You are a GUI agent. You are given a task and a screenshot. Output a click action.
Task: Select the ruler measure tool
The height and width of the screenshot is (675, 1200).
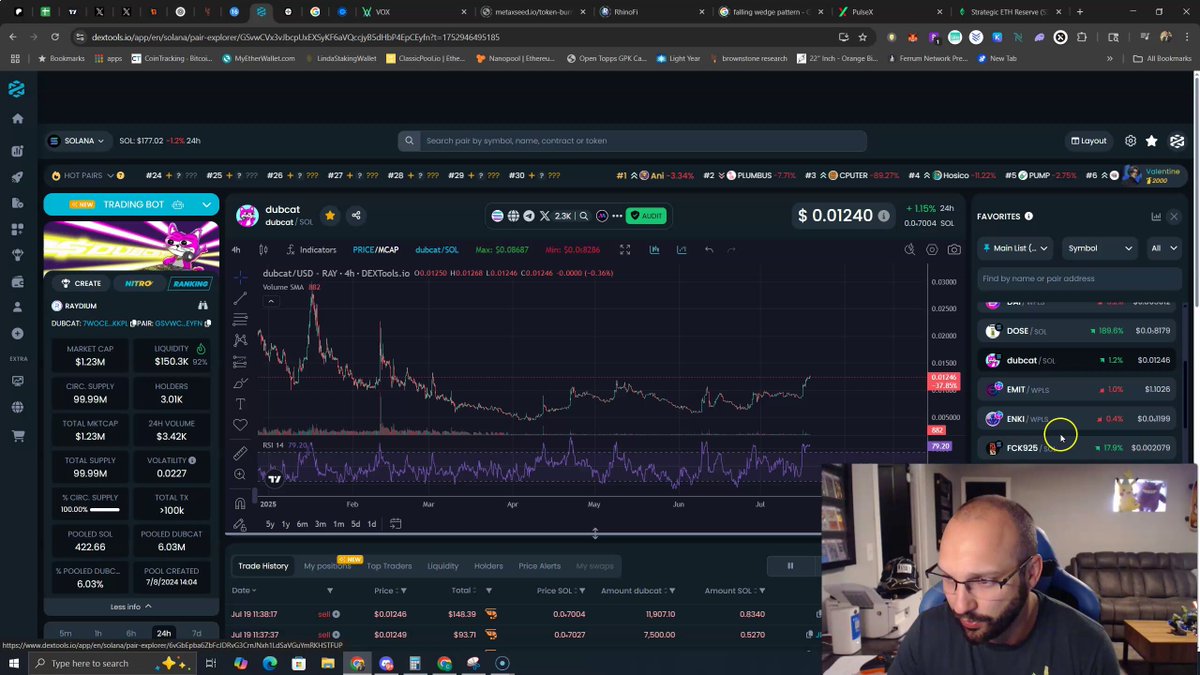pyautogui.click(x=240, y=453)
